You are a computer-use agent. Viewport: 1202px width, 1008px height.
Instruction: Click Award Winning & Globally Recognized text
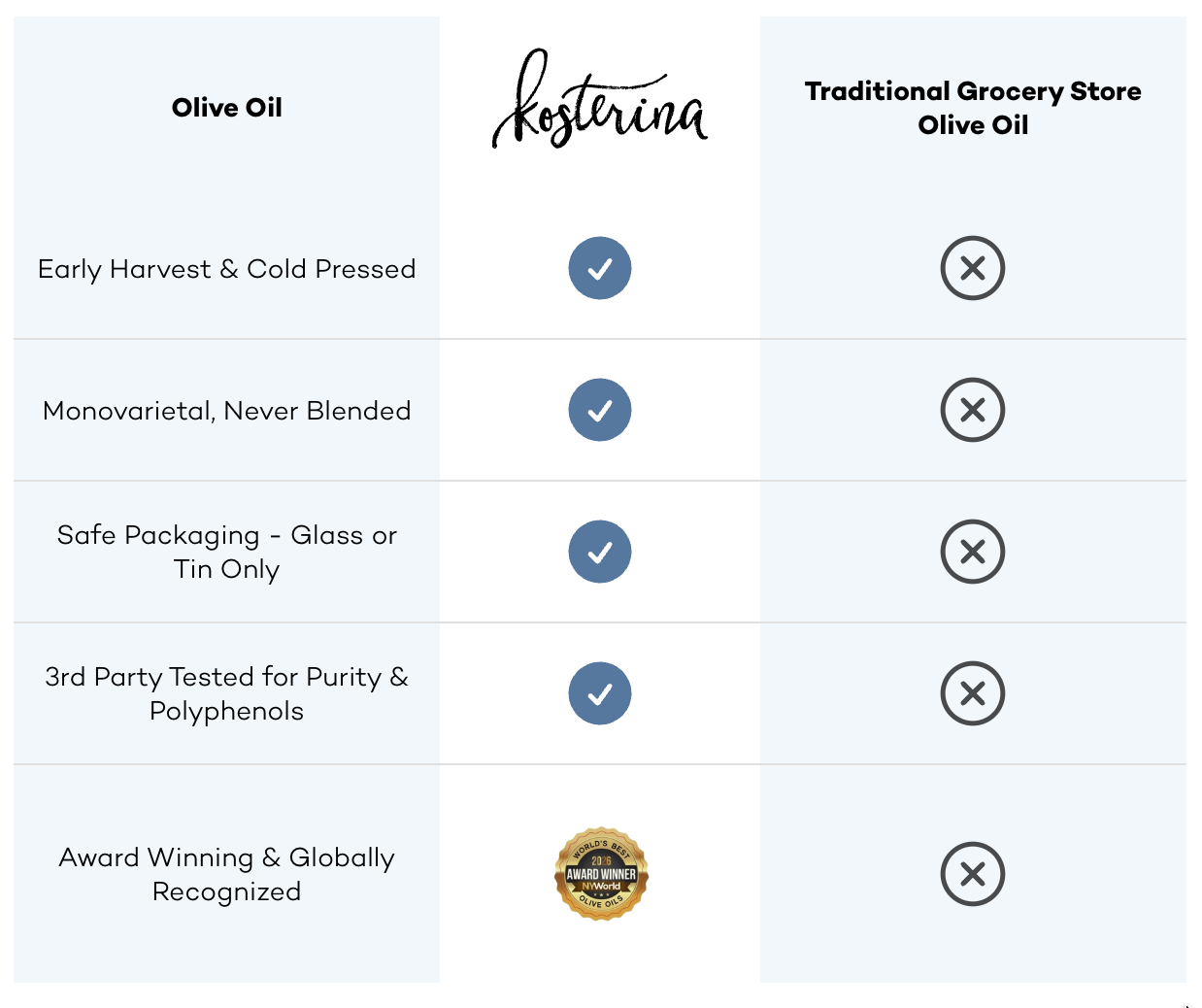click(x=226, y=874)
